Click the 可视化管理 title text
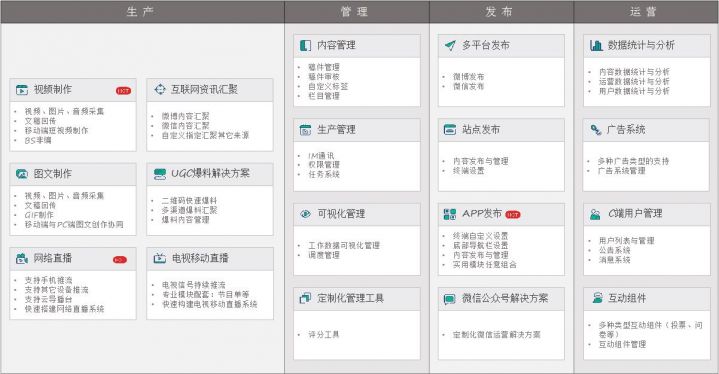The image size is (719, 374). 341,214
